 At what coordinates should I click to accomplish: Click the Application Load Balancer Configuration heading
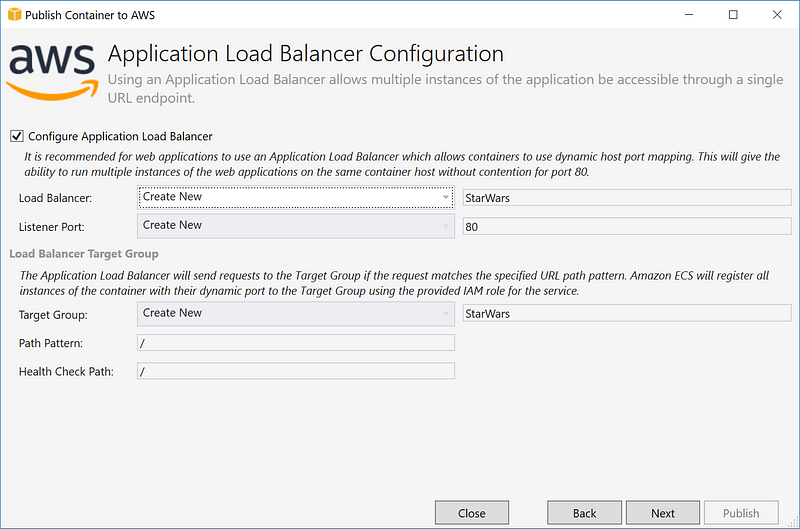305,53
